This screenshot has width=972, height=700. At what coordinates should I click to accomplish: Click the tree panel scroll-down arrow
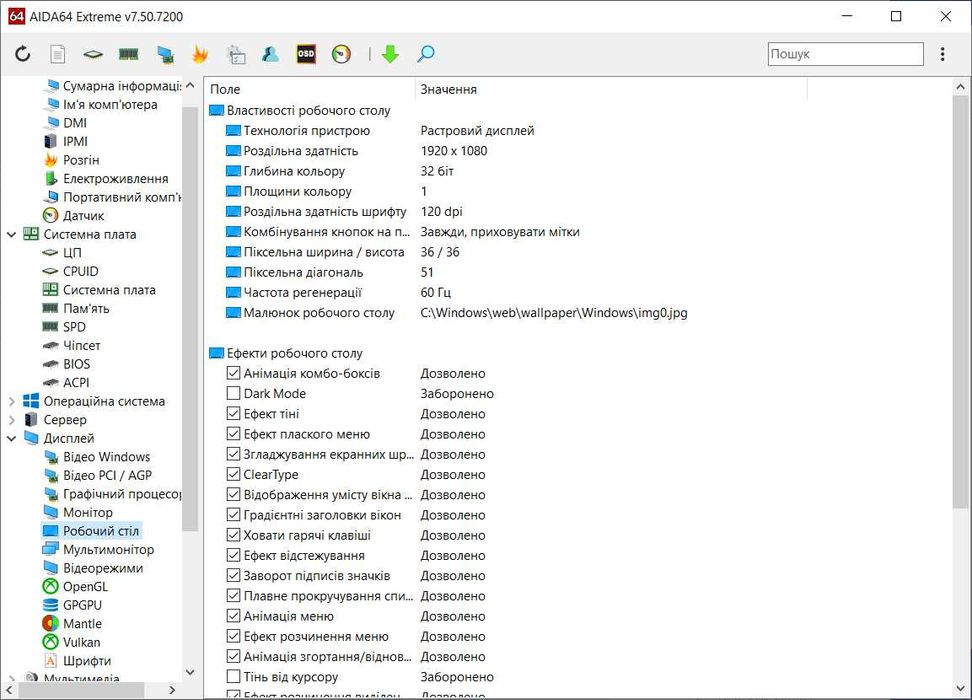[190, 672]
